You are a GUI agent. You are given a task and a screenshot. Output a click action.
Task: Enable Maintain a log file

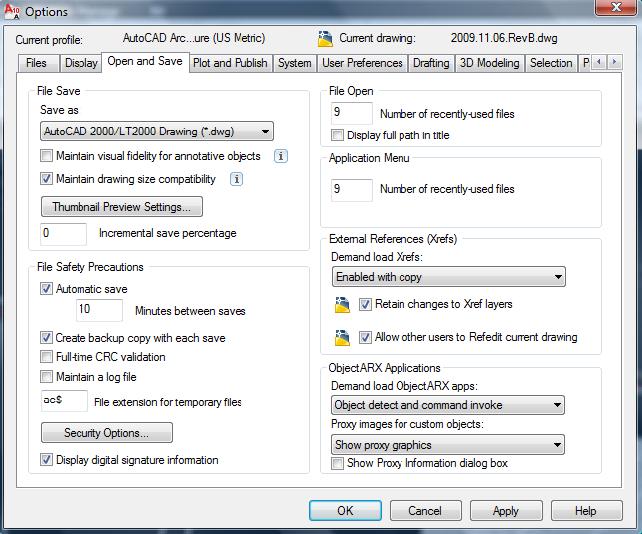(x=46, y=376)
